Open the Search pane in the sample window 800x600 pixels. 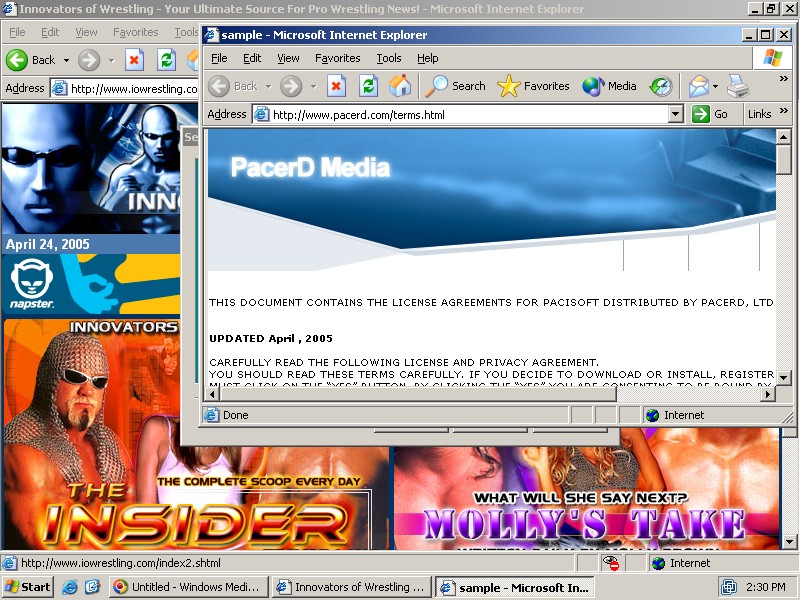click(x=456, y=86)
